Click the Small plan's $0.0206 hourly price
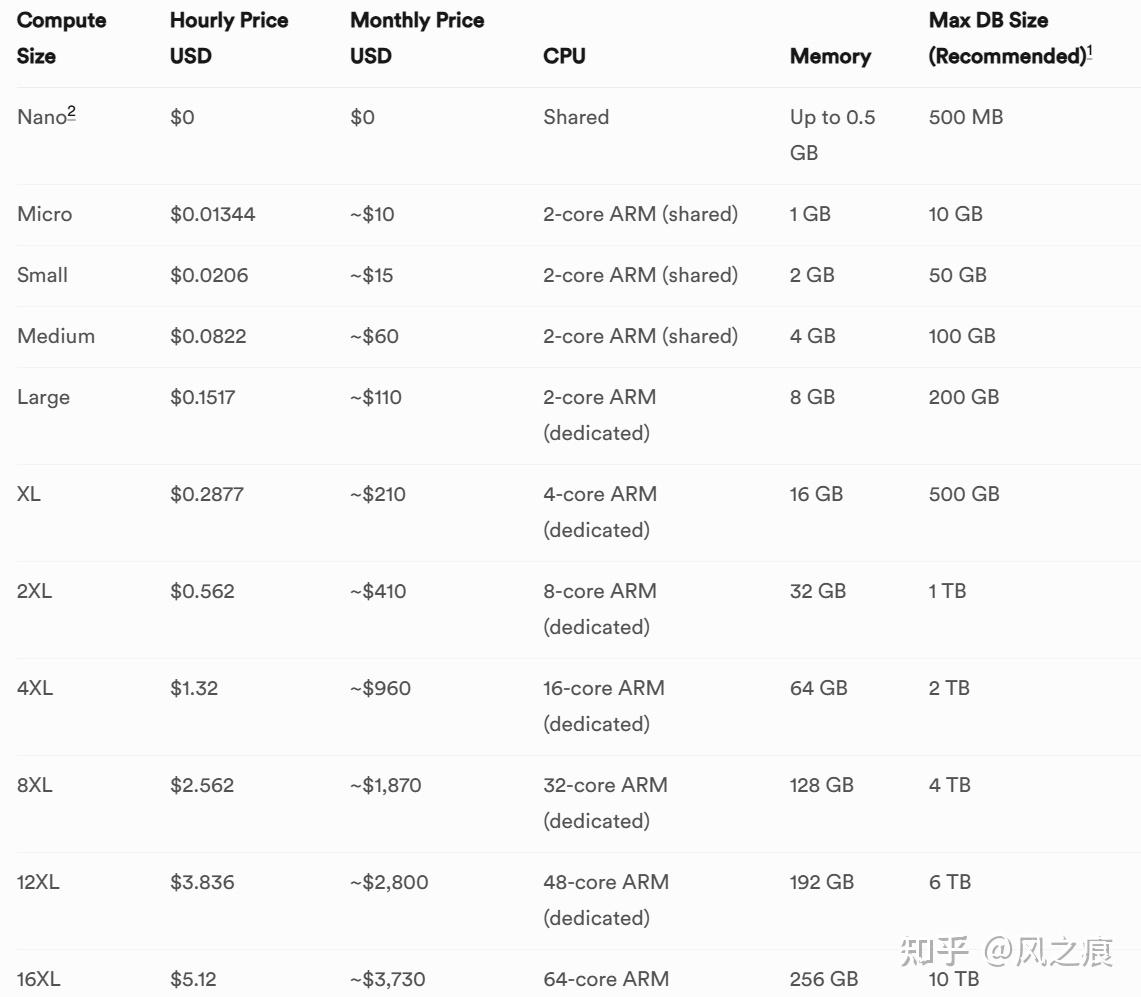The height and width of the screenshot is (997, 1141). [209, 275]
